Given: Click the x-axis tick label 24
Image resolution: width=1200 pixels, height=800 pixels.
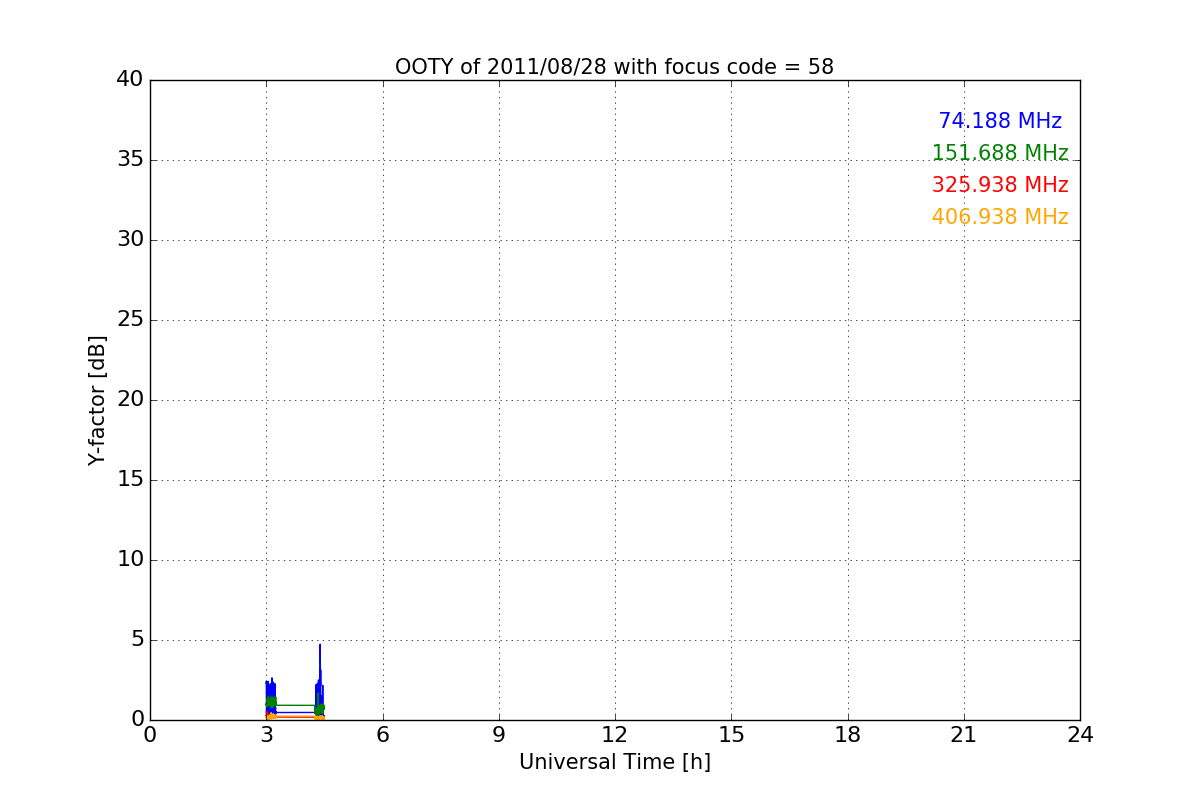Looking at the screenshot, I should [1080, 735].
